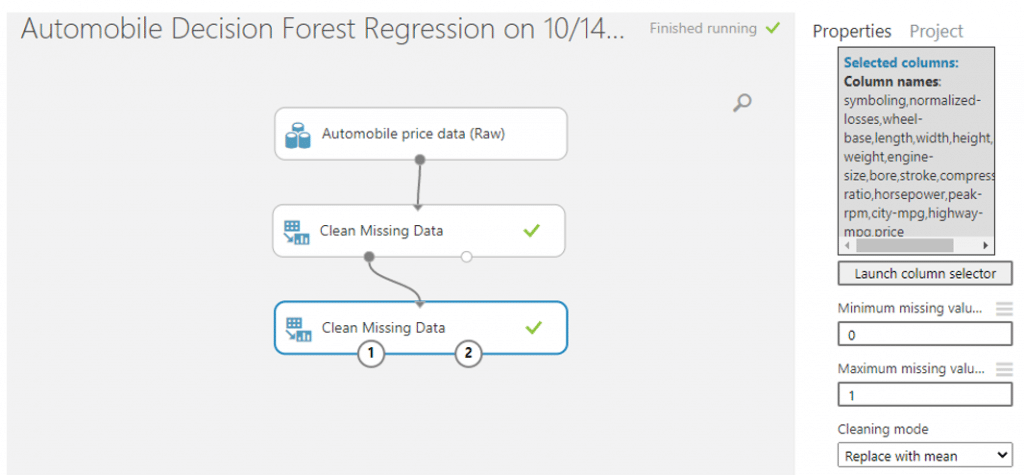Viewport: 1024px width, 475px height.
Task: Click the Launch column selector button
Action: pos(925,274)
